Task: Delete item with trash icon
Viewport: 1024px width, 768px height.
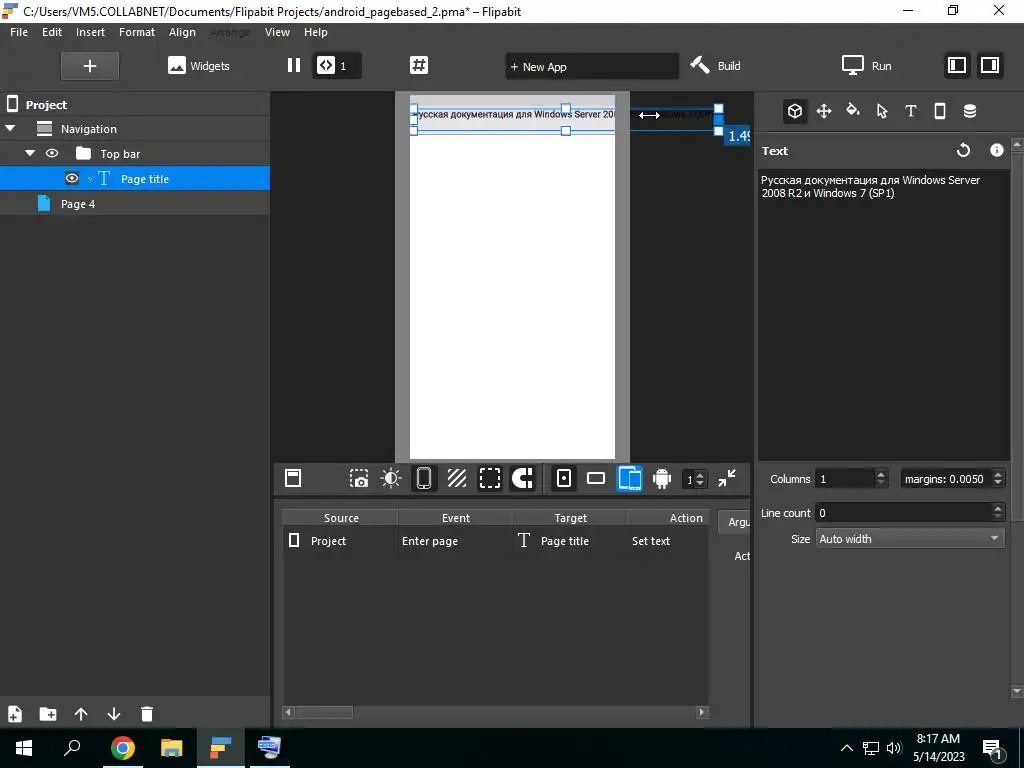Action: click(147, 714)
